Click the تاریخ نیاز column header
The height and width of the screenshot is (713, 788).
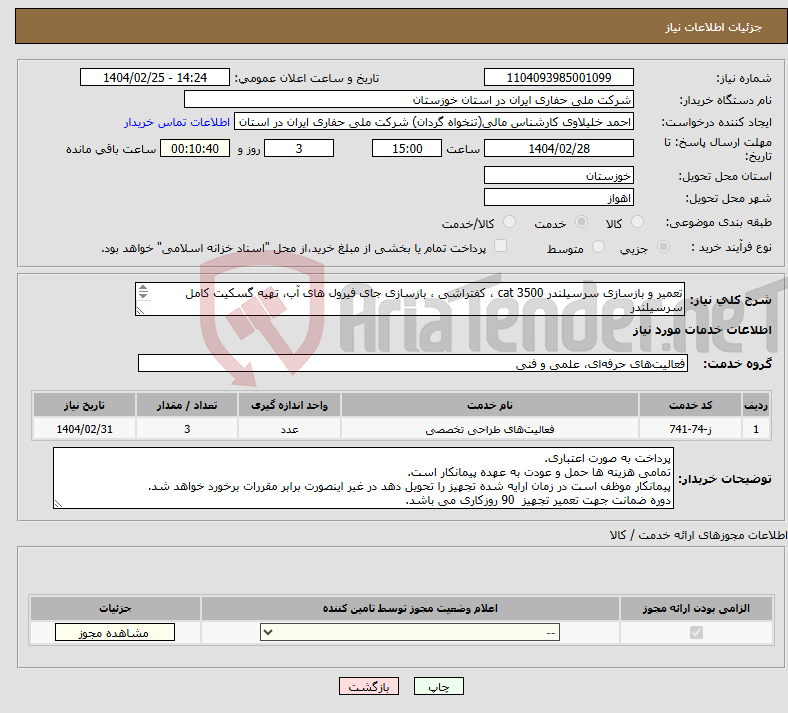coord(84,405)
